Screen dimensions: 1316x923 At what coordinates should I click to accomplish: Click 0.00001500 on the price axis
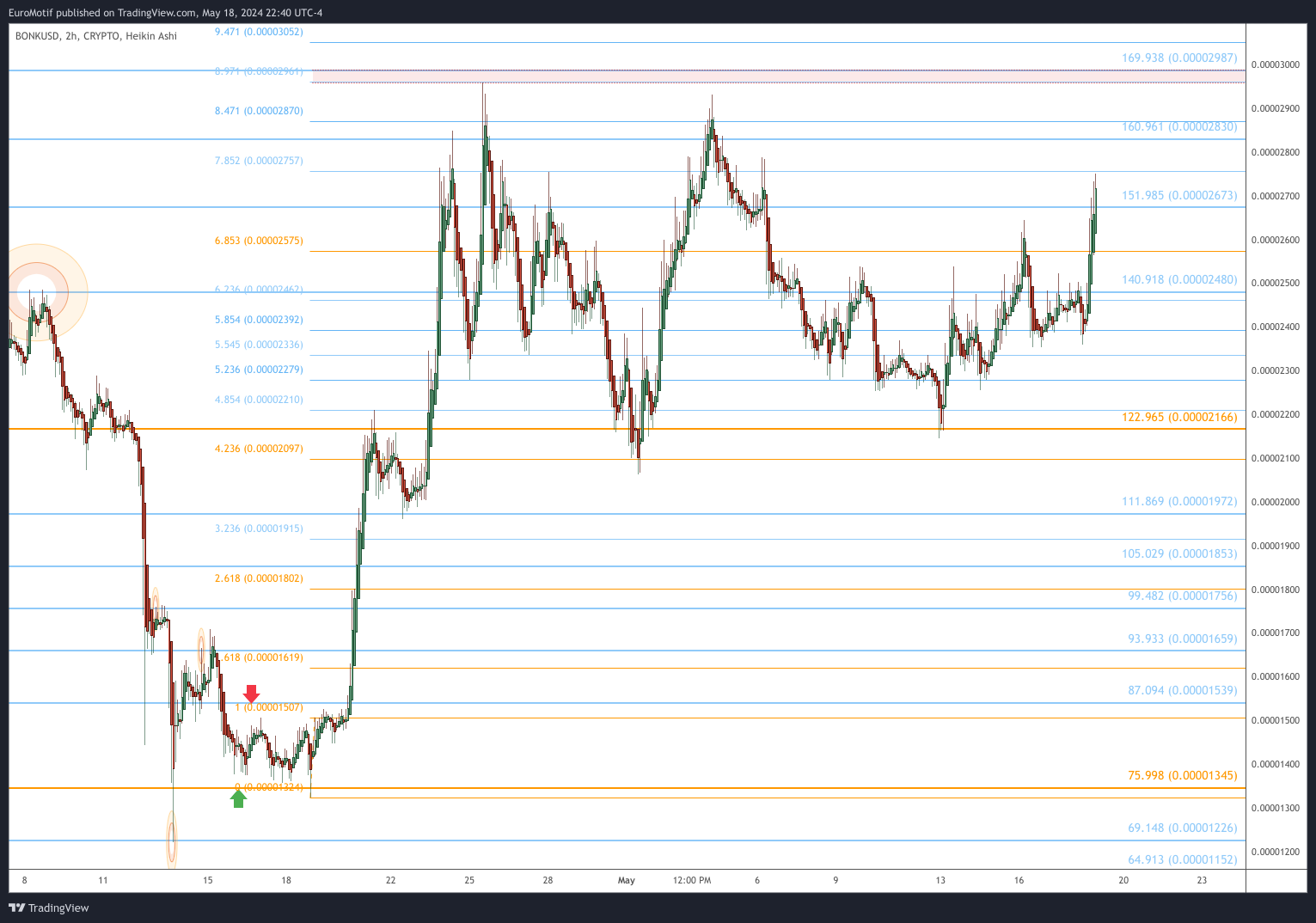1276,721
